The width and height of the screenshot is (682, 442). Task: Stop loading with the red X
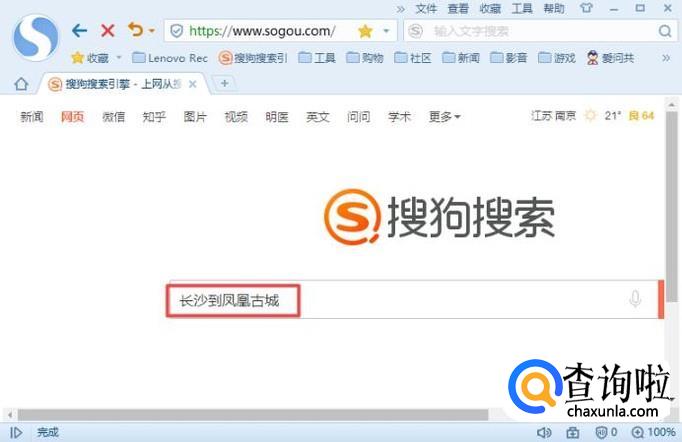point(107,30)
